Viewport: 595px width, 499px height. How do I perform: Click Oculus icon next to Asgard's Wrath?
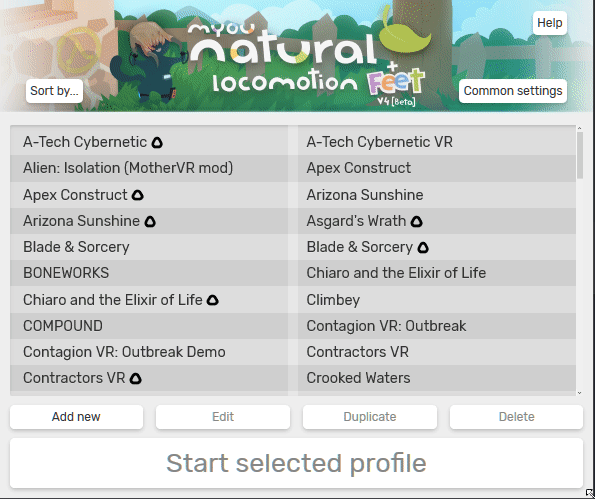[417, 221]
